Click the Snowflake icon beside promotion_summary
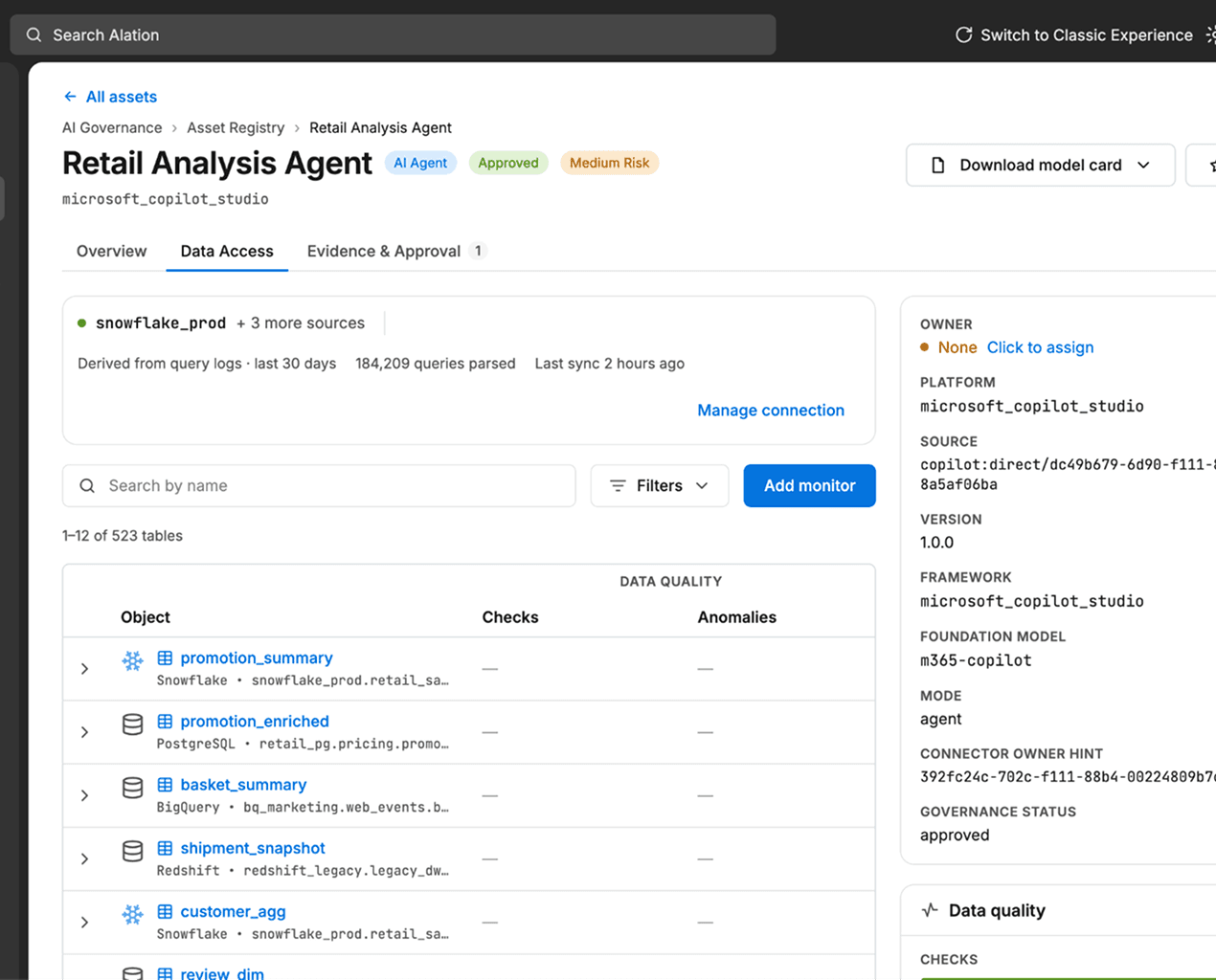This screenshot has height=980, width=1216. pyautogui.click(x=133, y=660)
